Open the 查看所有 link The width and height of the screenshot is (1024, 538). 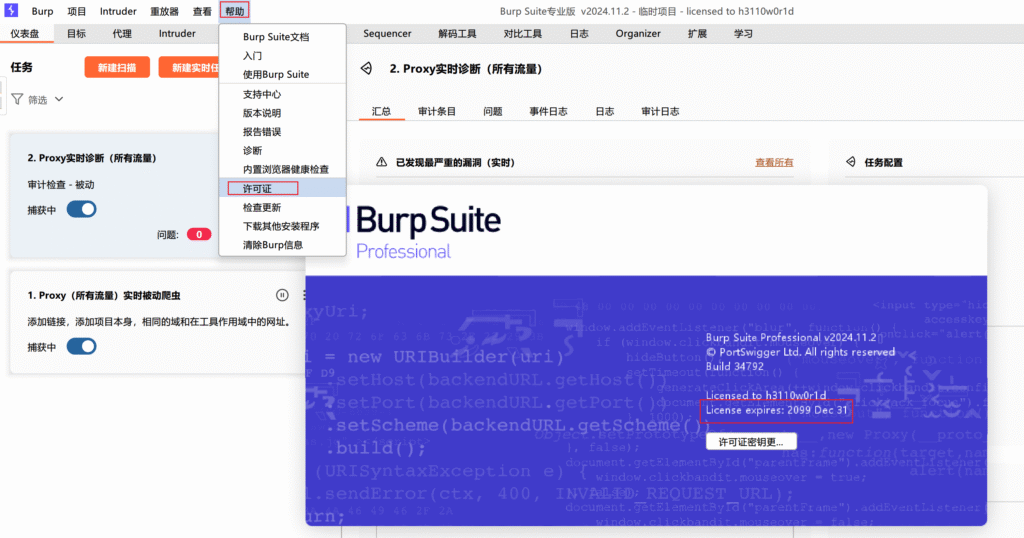774,163
